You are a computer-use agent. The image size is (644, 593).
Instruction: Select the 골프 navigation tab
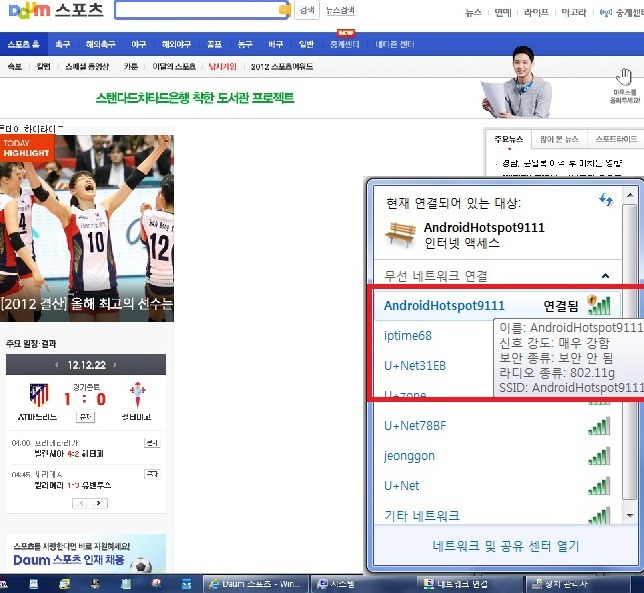[x=214, y=44]
